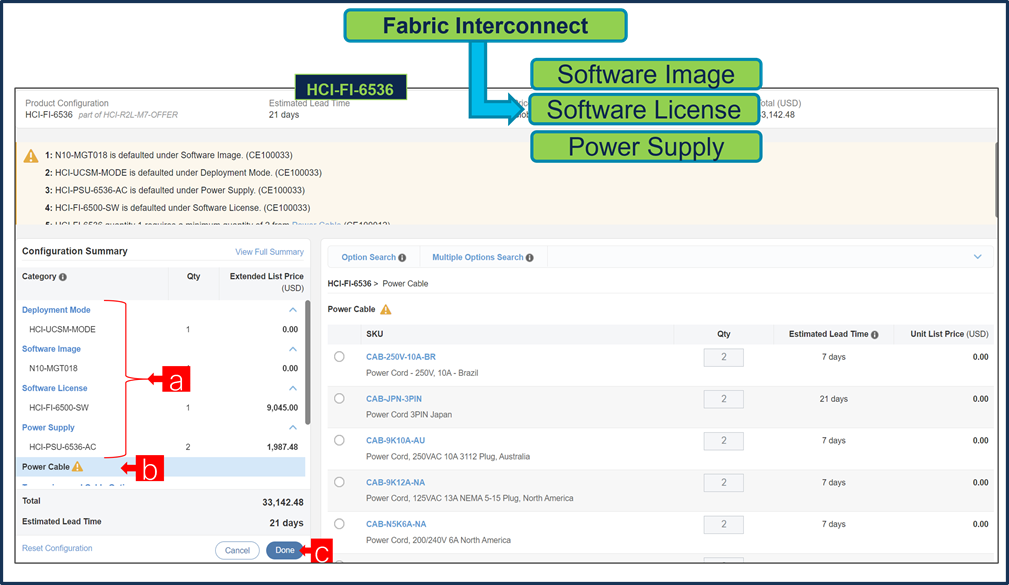
Task: Click warning icon in Power Cable summary row
Action: click(77, 467)
